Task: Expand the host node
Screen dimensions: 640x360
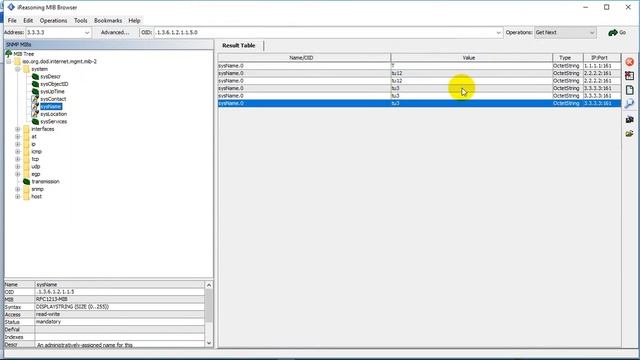Action: 18,196
